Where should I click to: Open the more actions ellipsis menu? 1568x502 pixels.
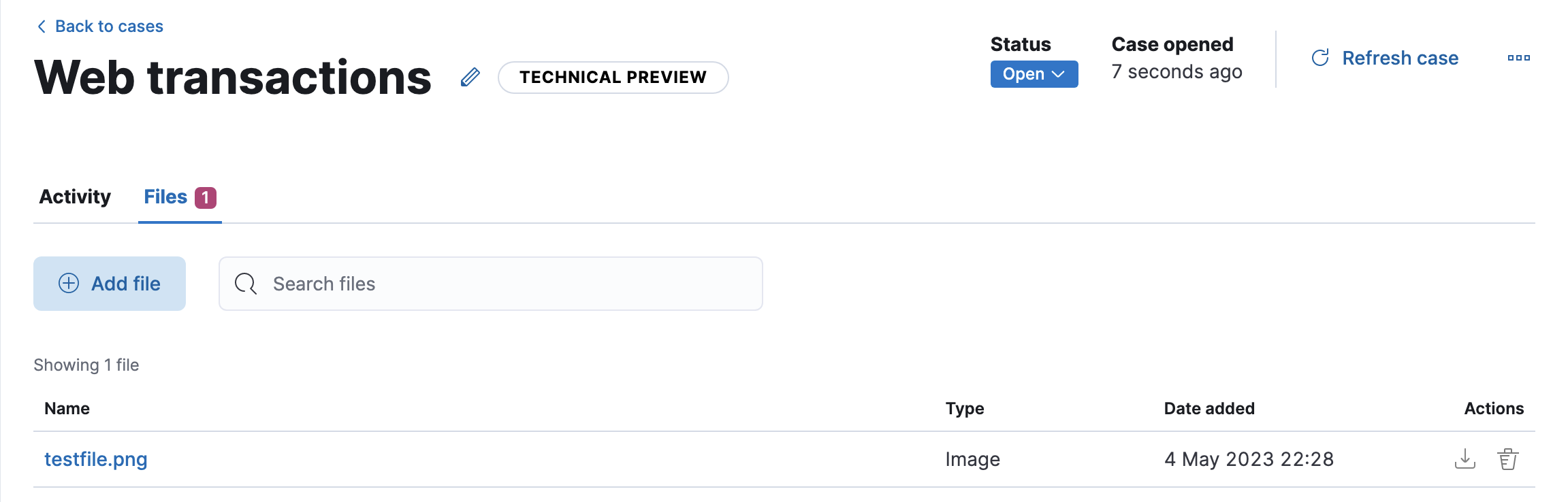(1518, 58)
